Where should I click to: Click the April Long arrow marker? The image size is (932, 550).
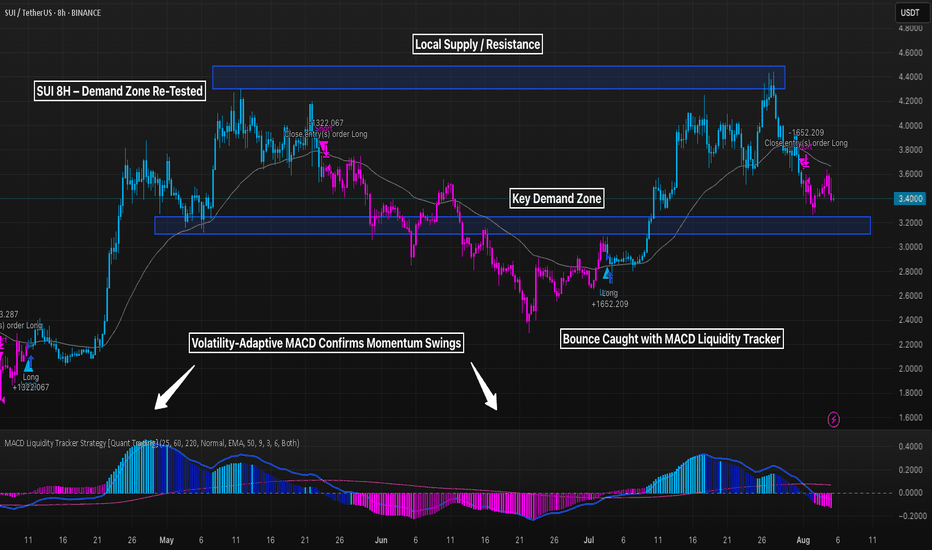pos(29,363)
